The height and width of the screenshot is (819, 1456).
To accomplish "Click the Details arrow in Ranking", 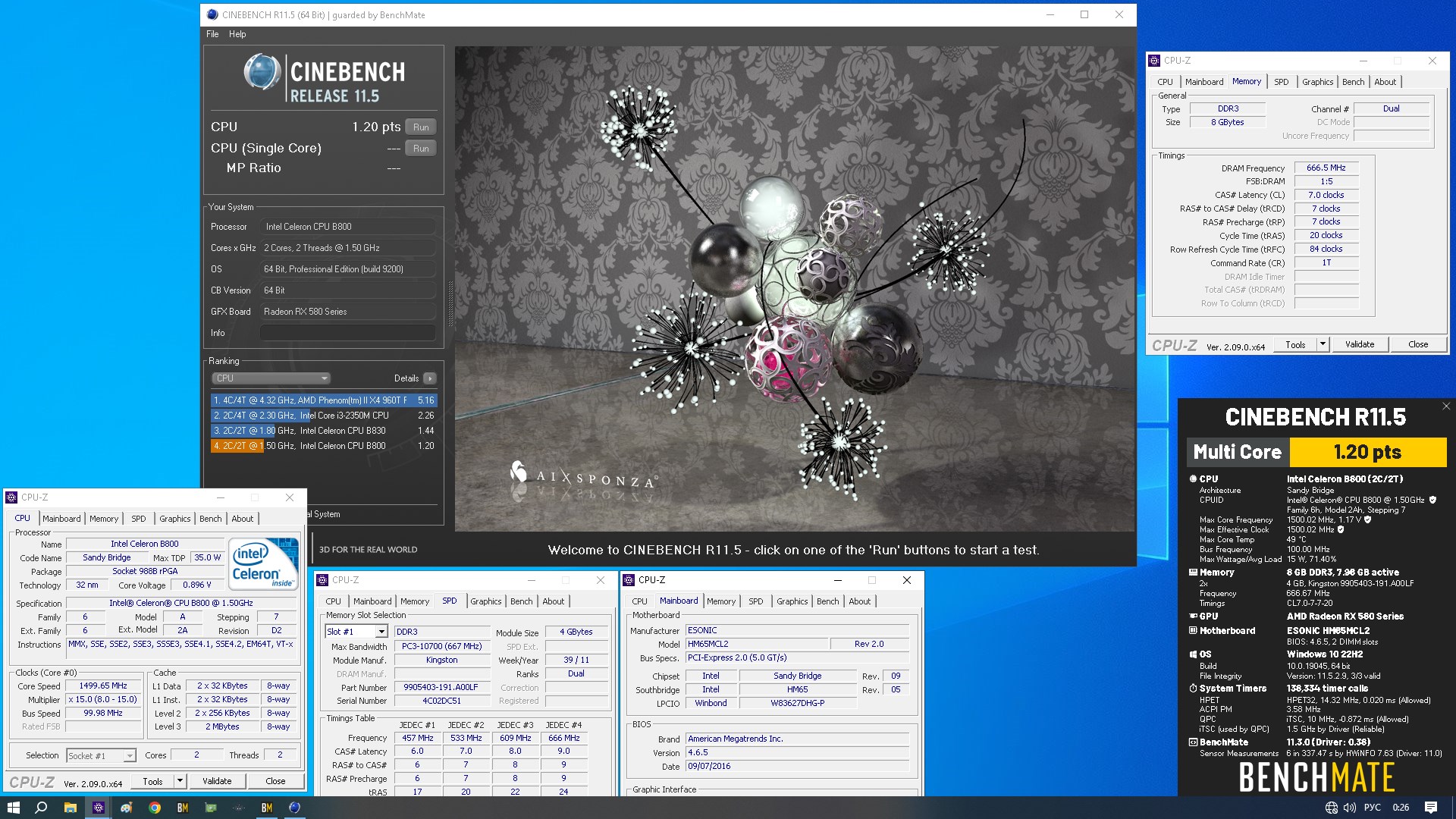I will pyautogui.click(x=430, y=378).
